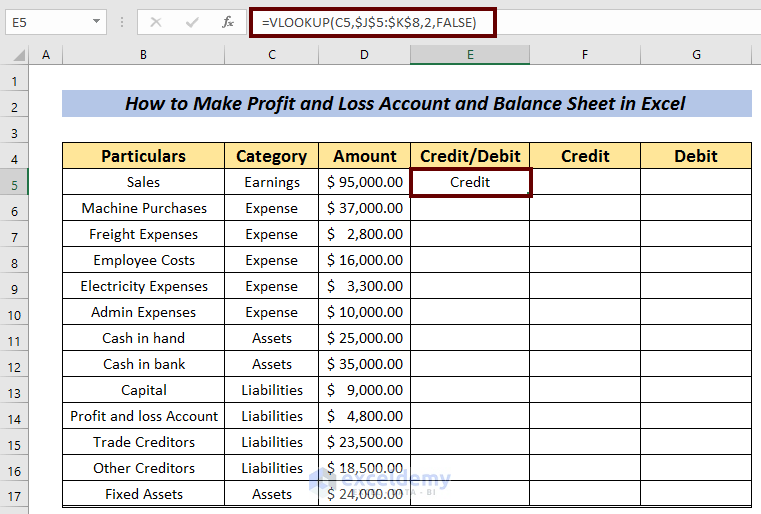This screenshot has width=761, height=514.
Task: Select the $ 95,000.00 amount cell
Action: [364, 182]
